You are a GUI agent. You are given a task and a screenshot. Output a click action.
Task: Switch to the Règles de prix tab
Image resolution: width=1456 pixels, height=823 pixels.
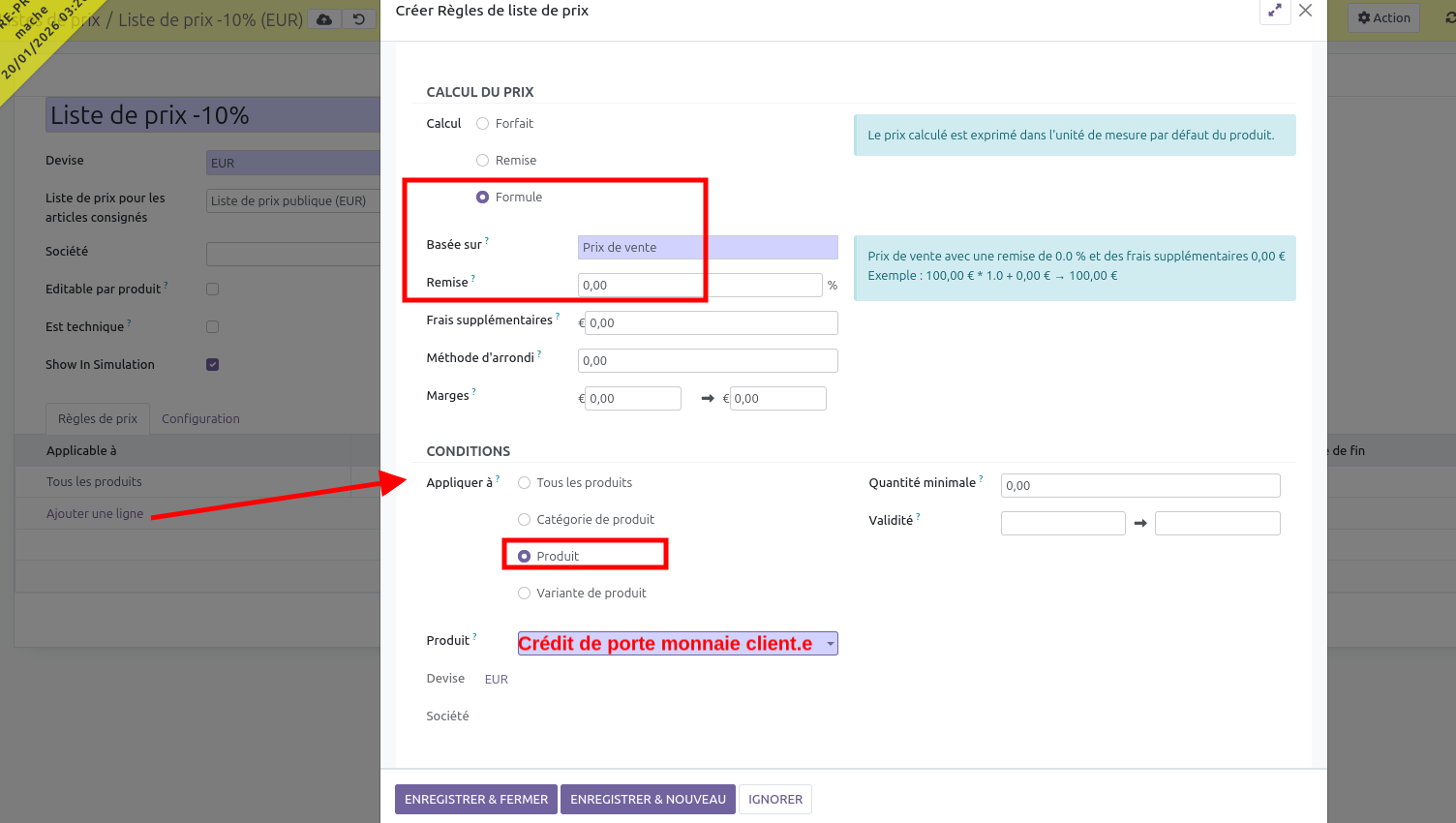(x=98, y=419)
